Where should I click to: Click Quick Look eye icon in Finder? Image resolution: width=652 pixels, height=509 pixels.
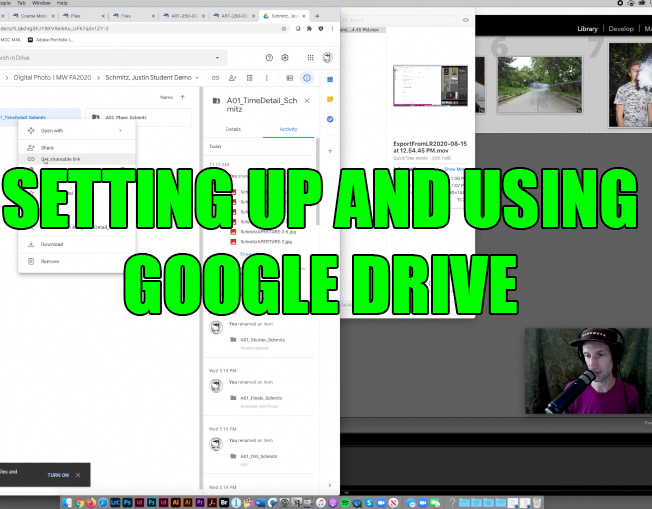(x=466, y=20)
